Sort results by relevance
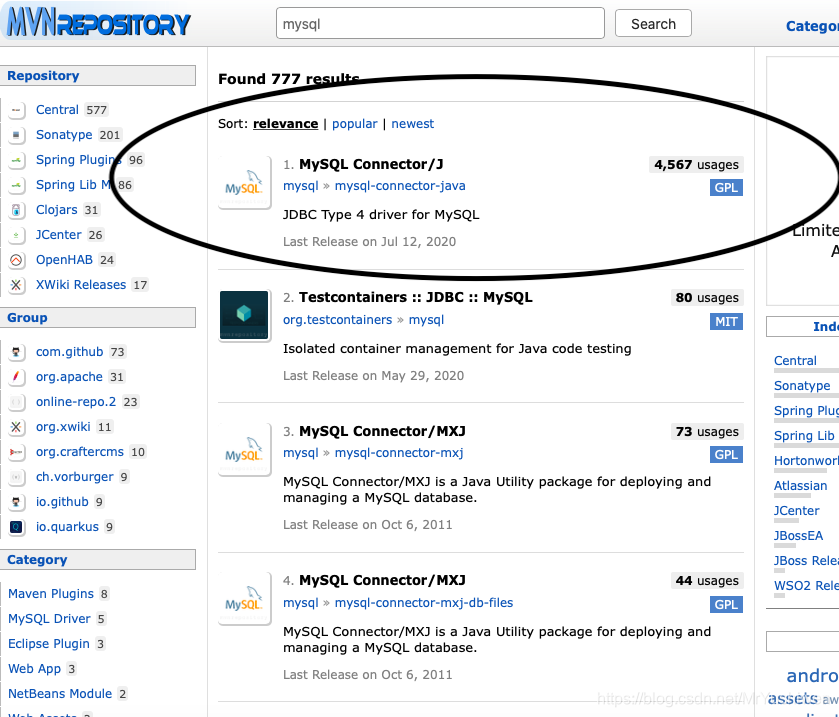 pyautogui.click(x=285, y=124)
